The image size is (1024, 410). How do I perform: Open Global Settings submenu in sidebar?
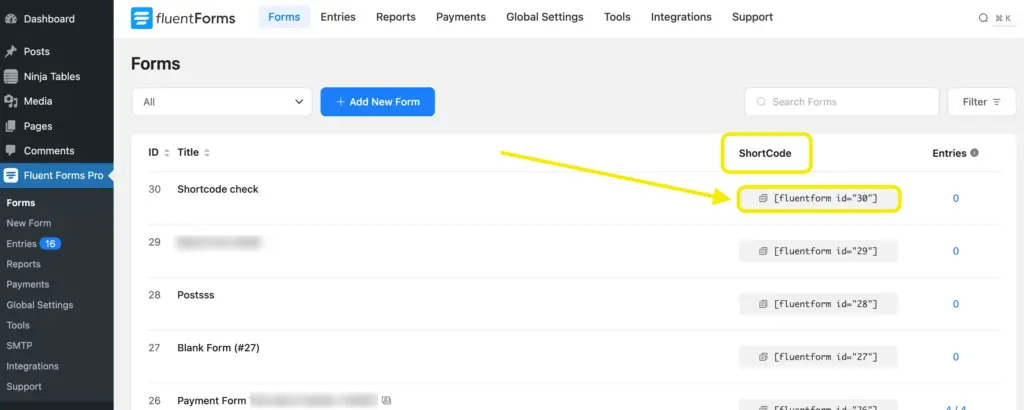pos(40,305)
